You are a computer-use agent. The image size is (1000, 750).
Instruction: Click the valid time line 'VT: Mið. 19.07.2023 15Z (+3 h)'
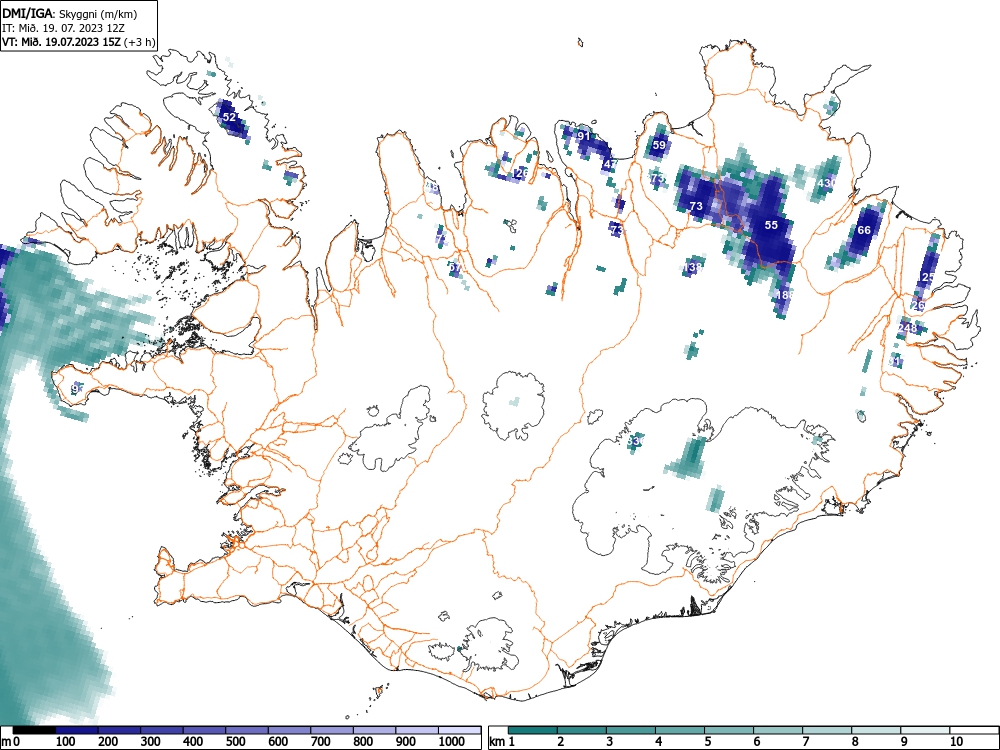[78, 42]
